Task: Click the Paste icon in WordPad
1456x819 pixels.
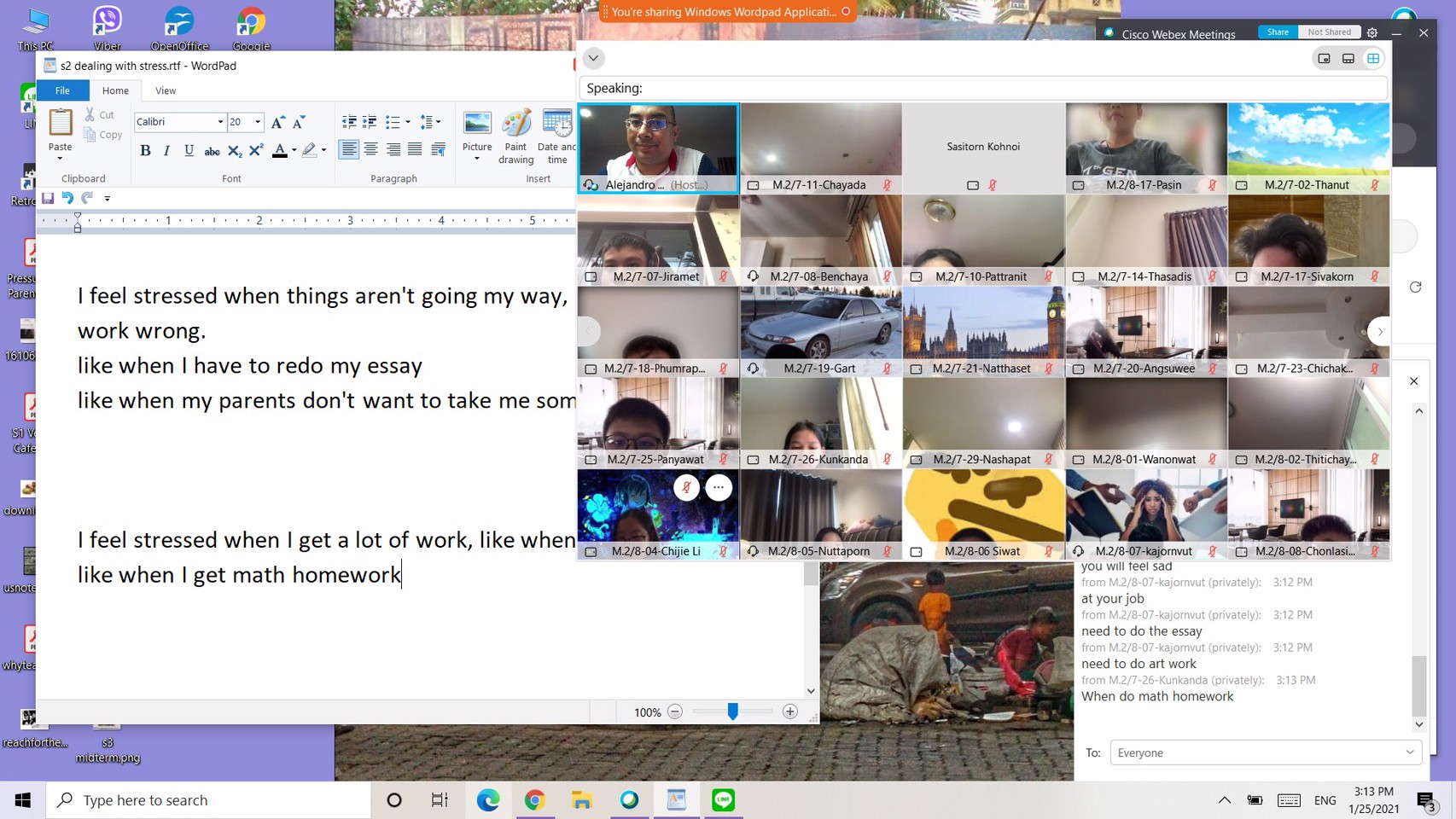Action: click(61, 123)
